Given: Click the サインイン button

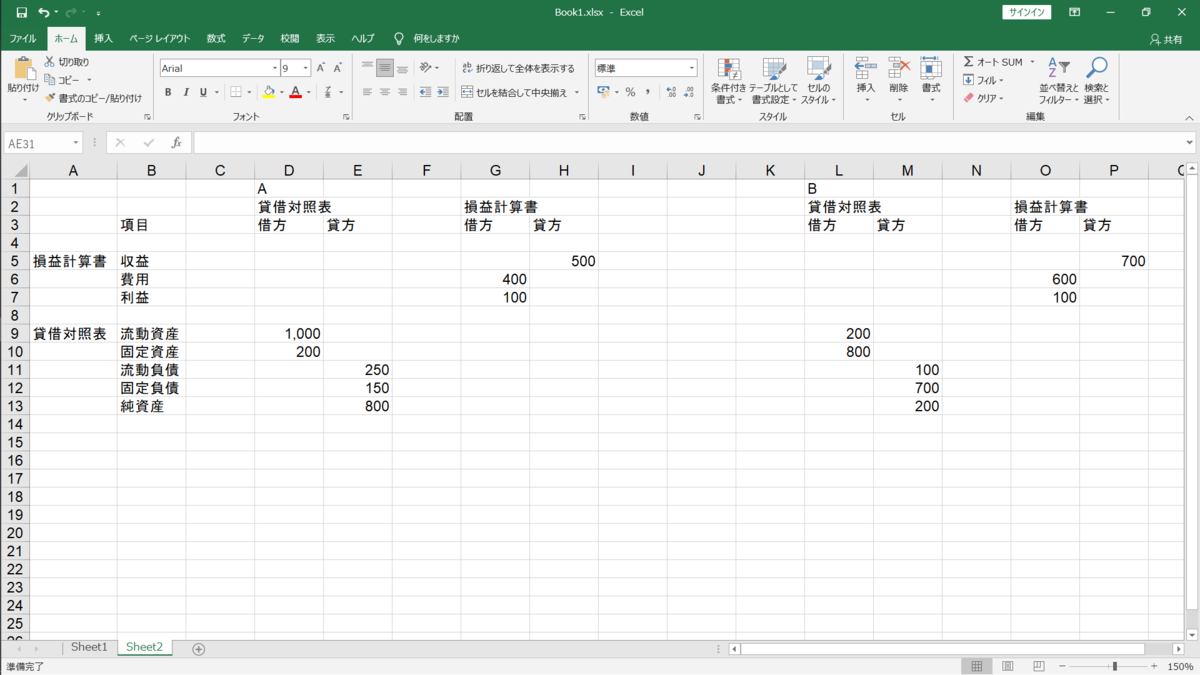Looking at the screenshot, I should click(1025, 12).
